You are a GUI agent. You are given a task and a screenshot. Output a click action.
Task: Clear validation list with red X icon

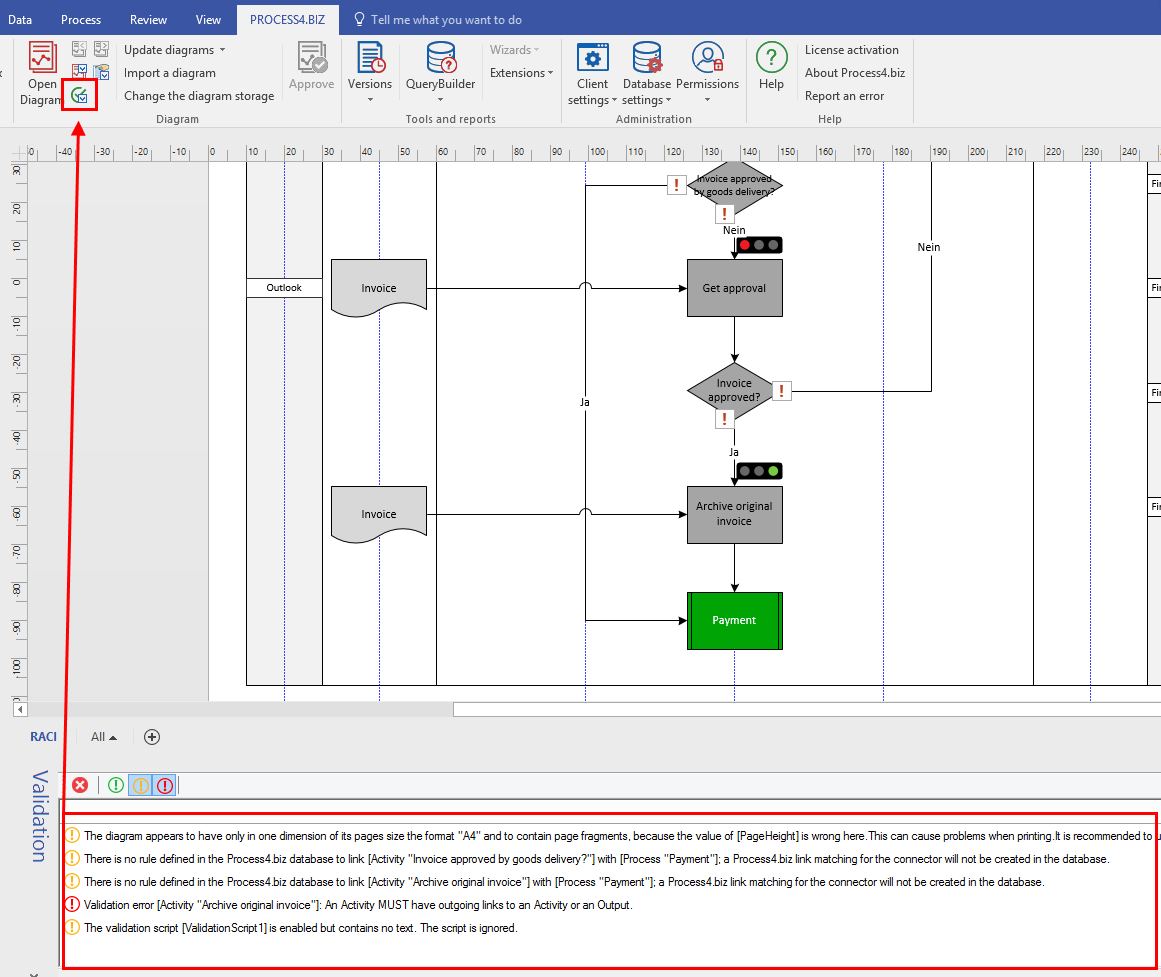tap(80, 785)
